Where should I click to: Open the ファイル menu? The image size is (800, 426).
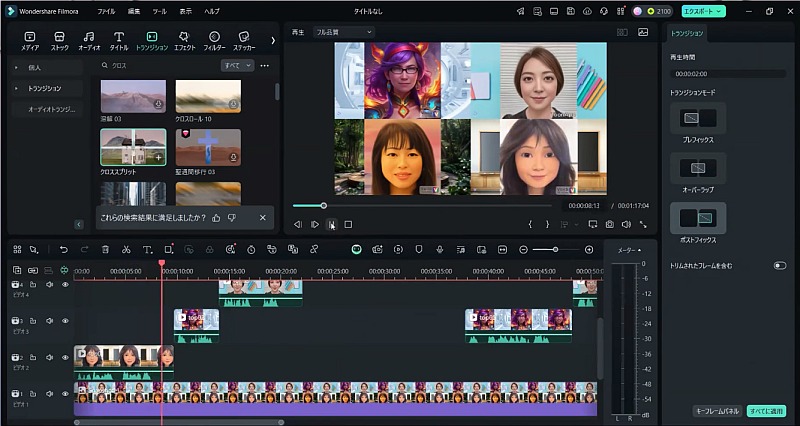pyautogui.click(x=105, y=11)
